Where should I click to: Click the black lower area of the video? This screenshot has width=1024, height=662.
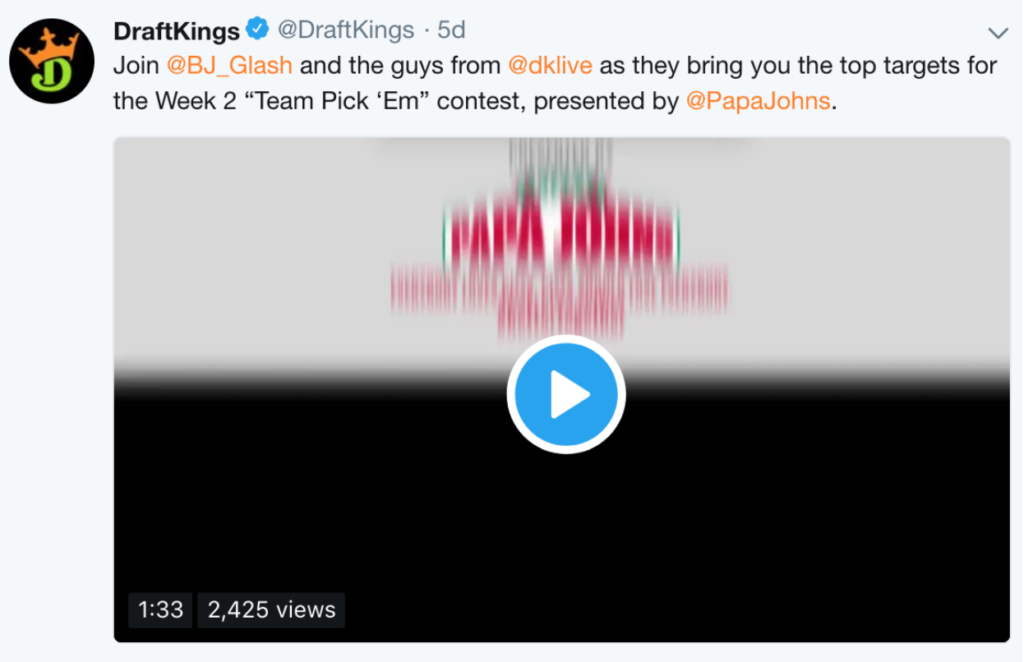(800, 520)
